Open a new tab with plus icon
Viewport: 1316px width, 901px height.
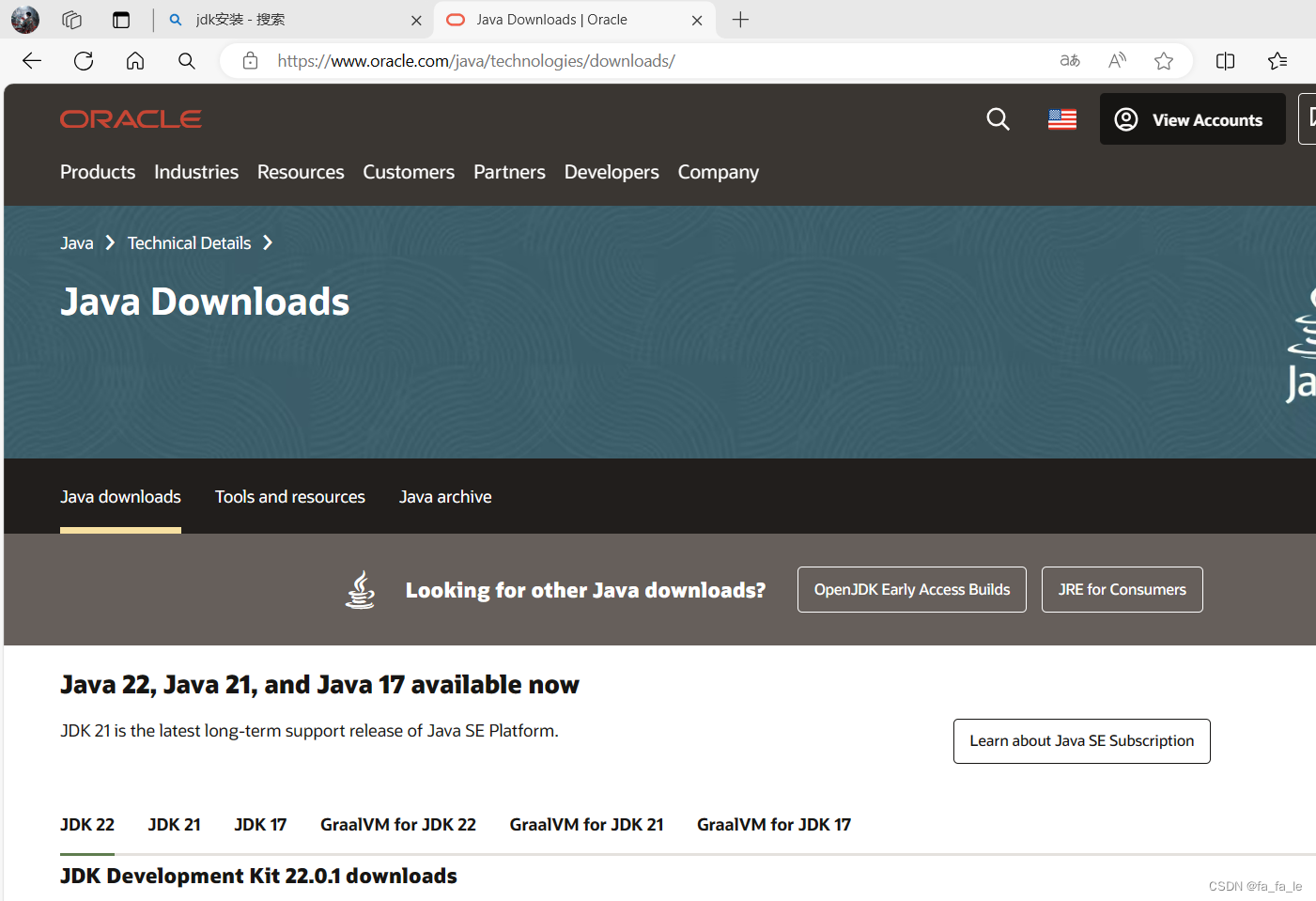click(740, 20)
